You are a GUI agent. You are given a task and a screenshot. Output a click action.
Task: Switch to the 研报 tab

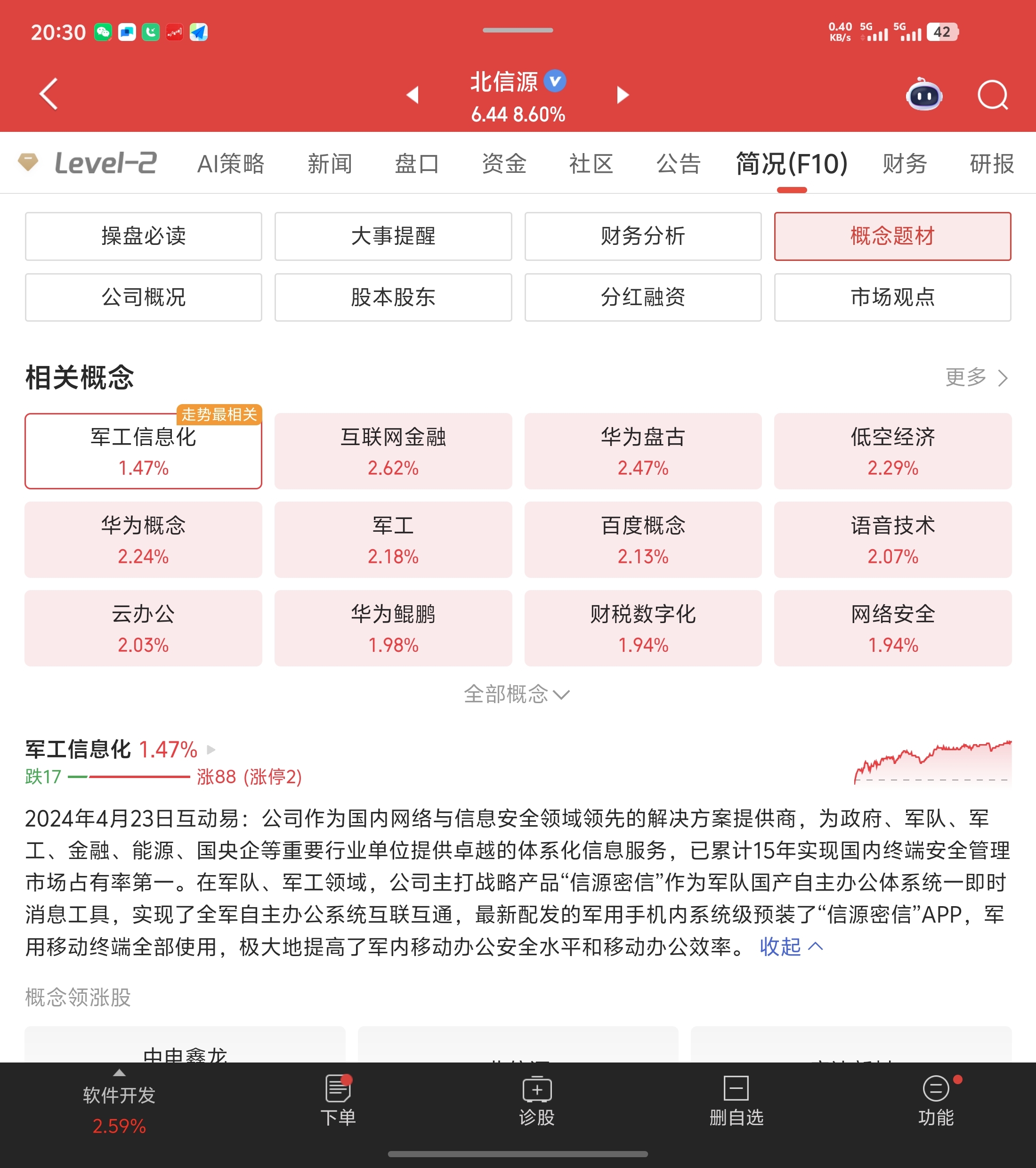click(x=992, y=163)
